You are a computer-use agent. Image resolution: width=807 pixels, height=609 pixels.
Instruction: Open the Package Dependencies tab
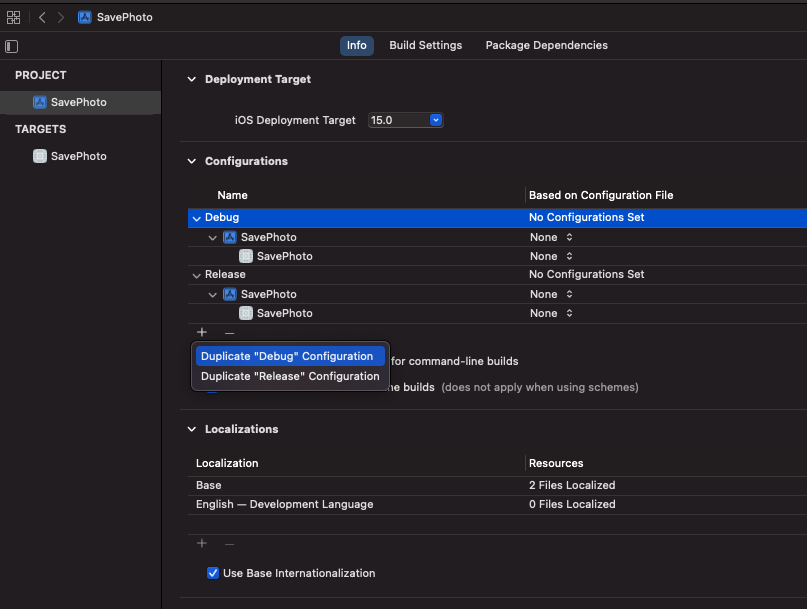(546, 45)
